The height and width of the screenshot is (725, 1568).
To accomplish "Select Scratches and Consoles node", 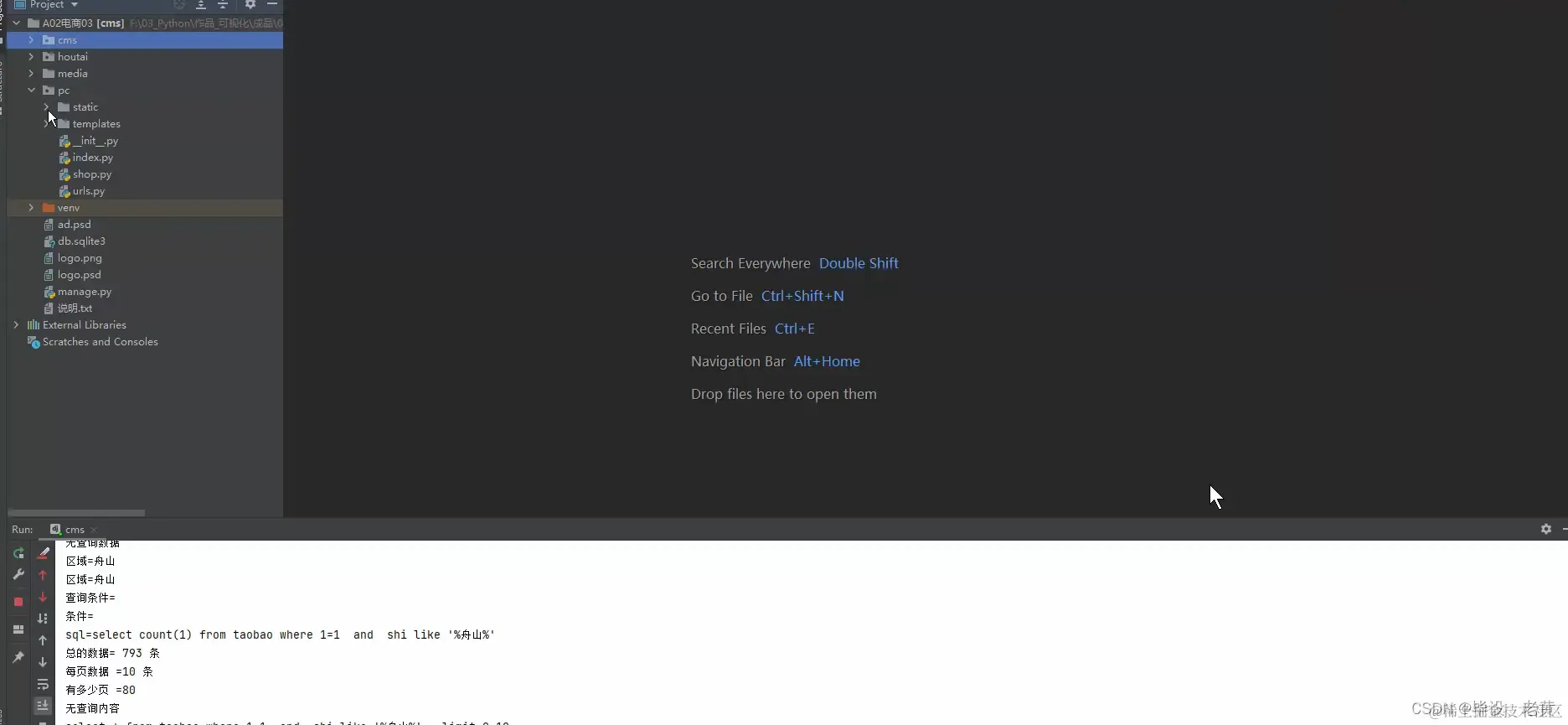I will (x=100, y=342).
